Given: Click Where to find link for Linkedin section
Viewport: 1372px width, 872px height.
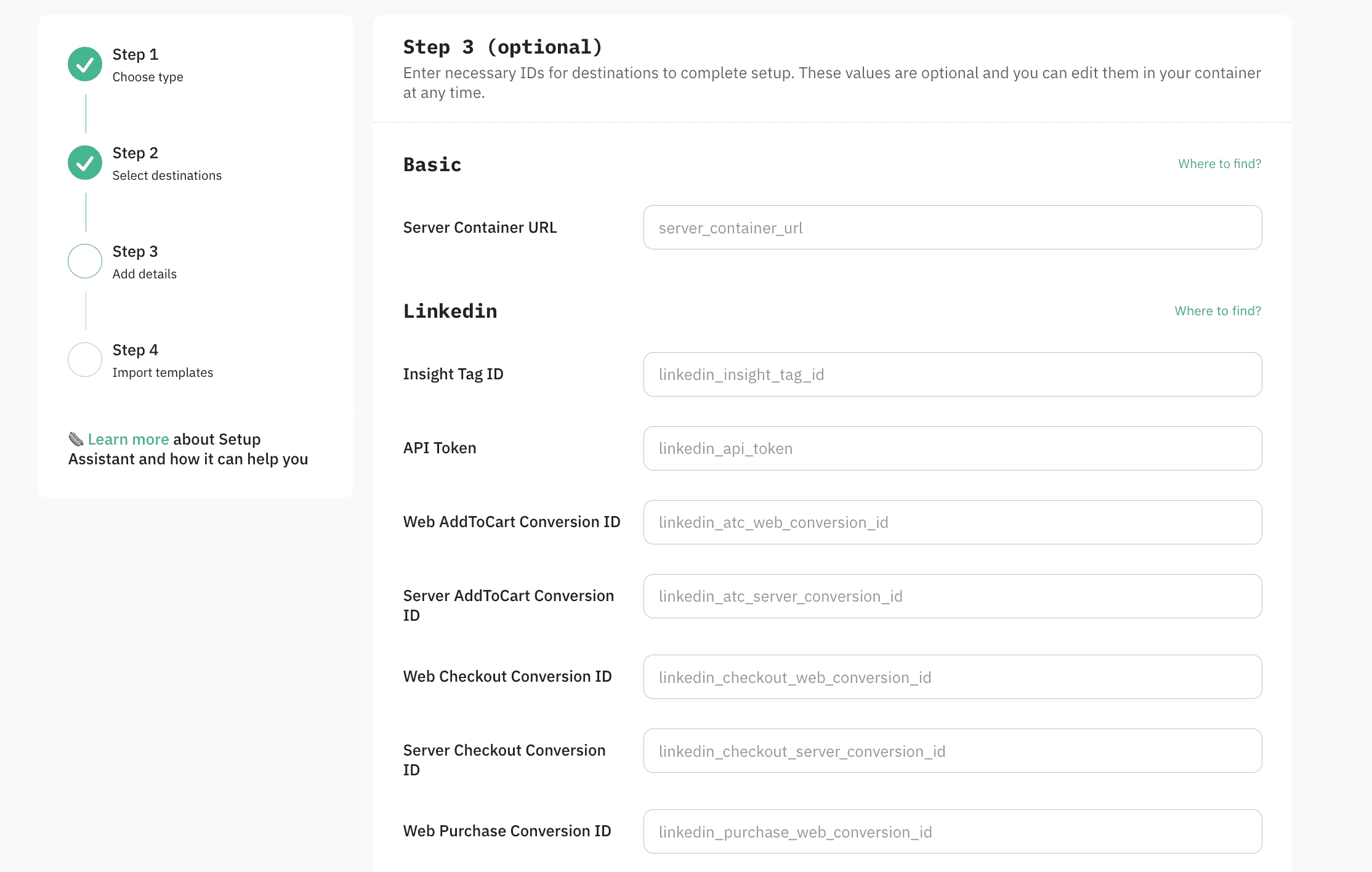Looking at the screenshot, I should (x=1217, y=311).
